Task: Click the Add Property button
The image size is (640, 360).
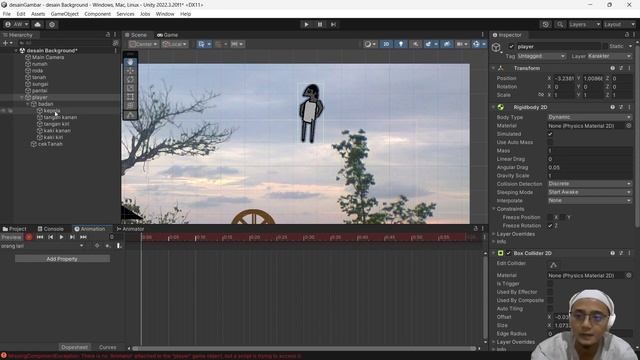Action: pos(62,259)
